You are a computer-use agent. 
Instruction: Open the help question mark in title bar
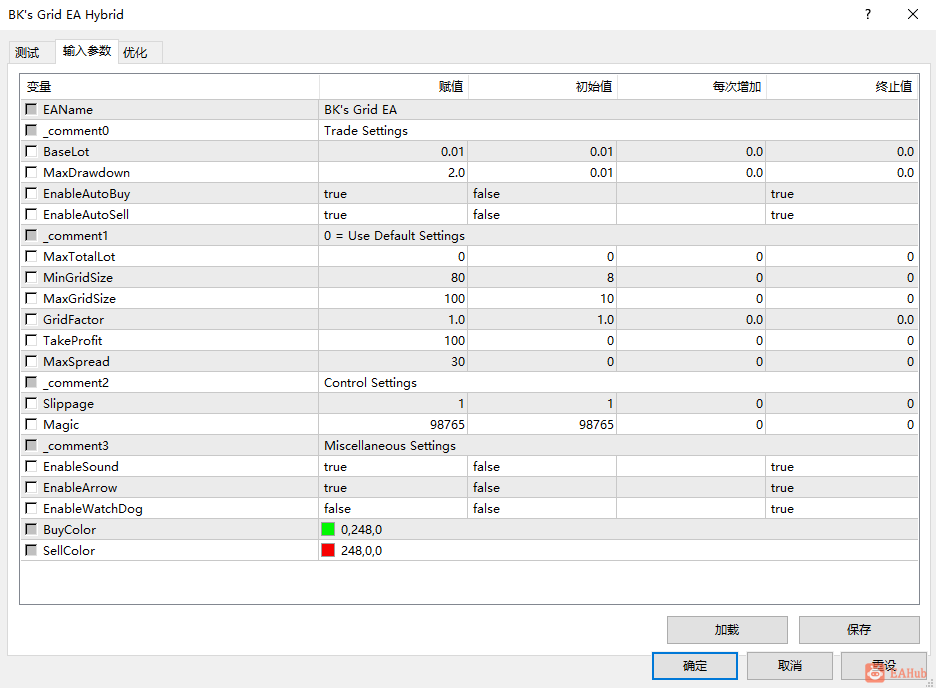point(868,14)
